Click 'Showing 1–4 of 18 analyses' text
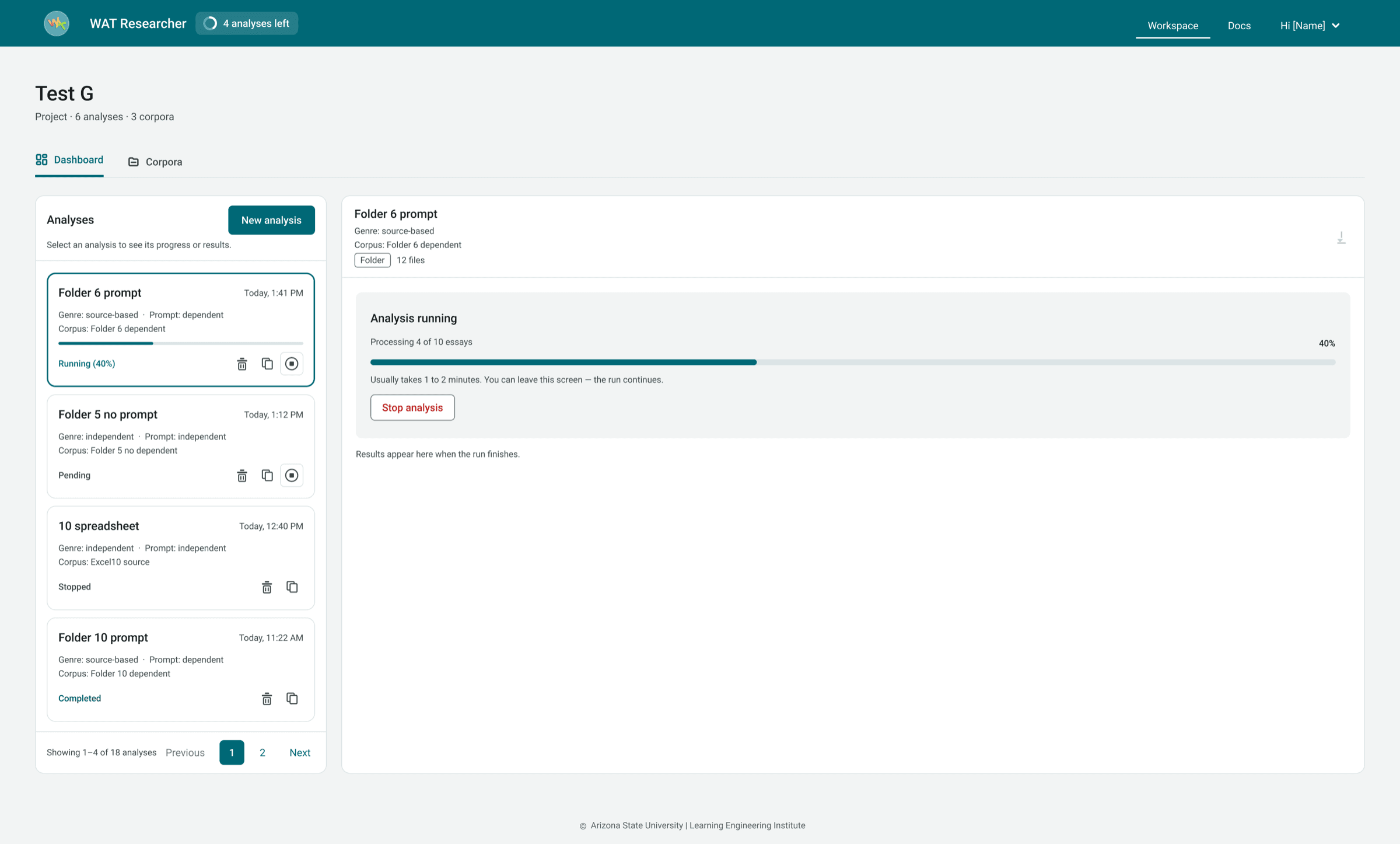Image resolution: width=1400 pixels, height=844 pixels. click(101, 752)
